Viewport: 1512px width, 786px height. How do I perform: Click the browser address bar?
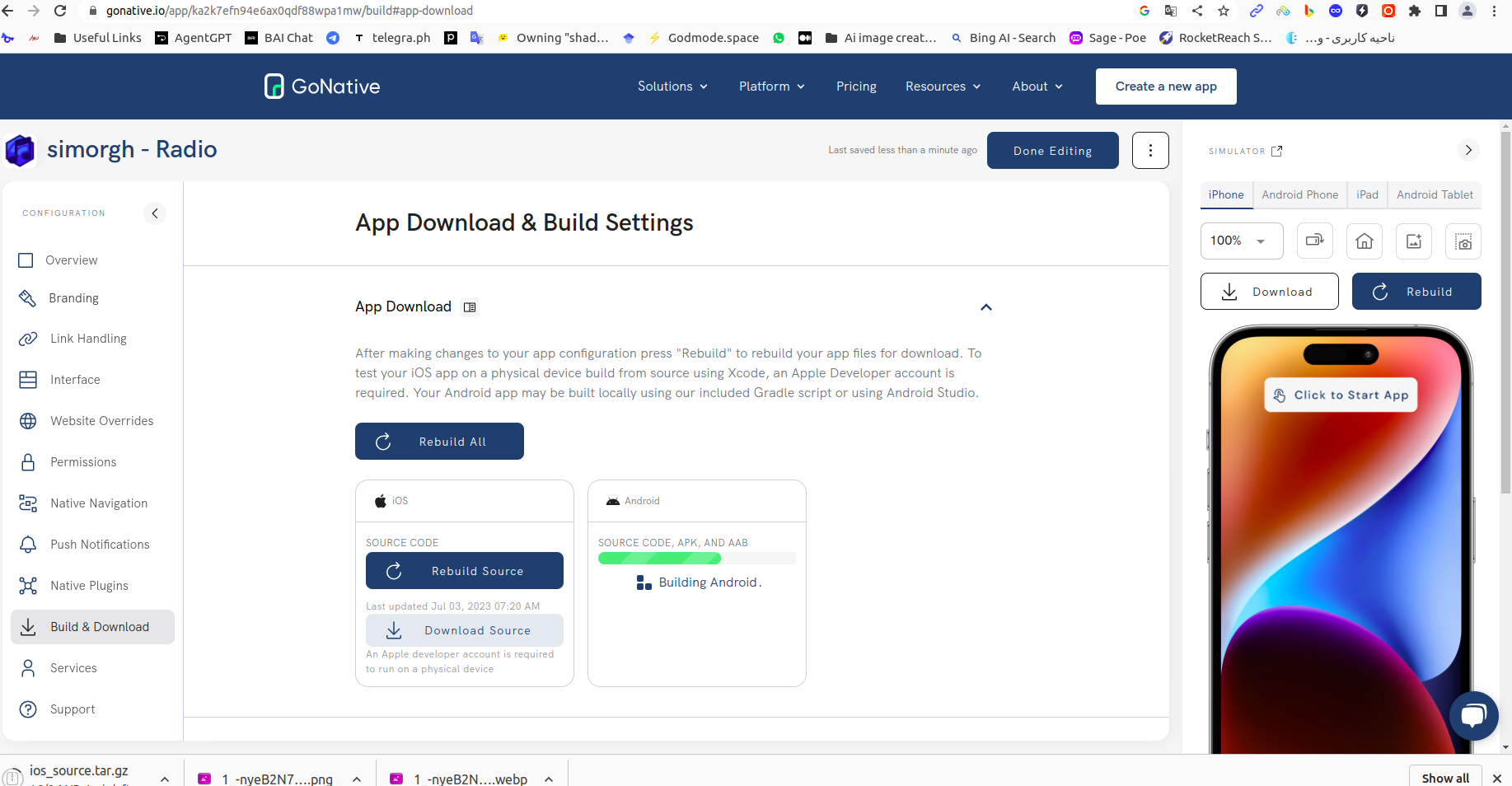606,11
